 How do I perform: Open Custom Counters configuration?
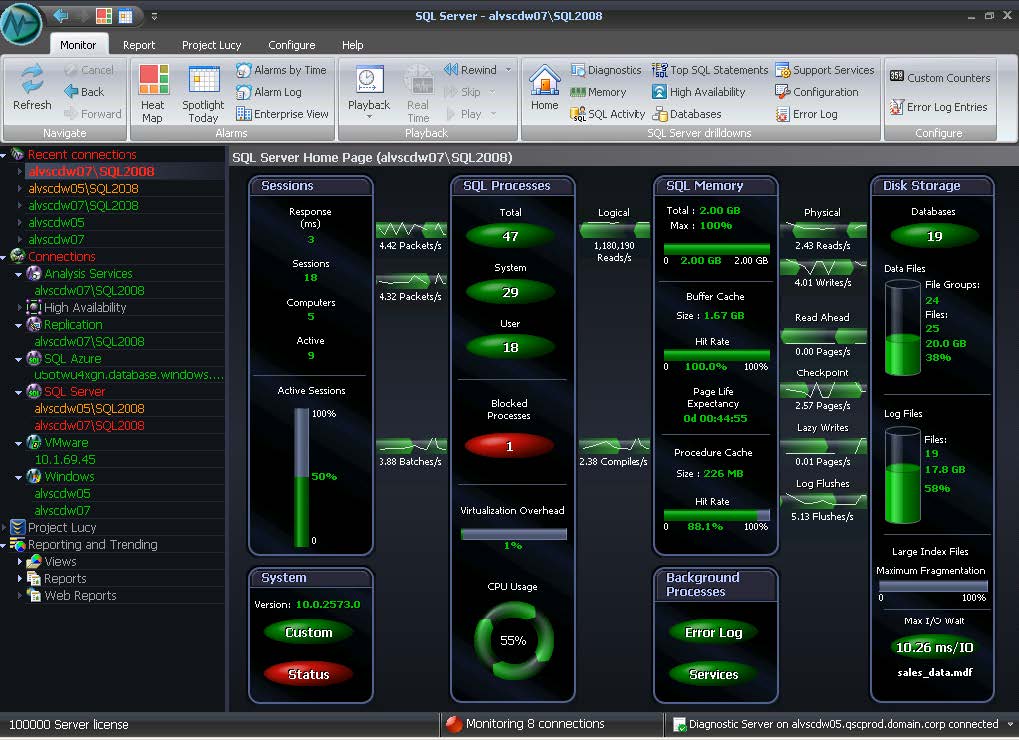click(x=940, y=78)
